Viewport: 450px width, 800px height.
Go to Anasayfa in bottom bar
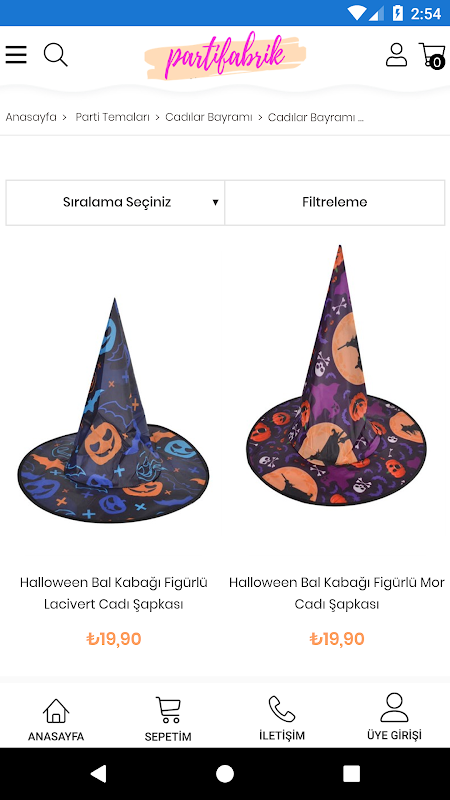point(56,719)
